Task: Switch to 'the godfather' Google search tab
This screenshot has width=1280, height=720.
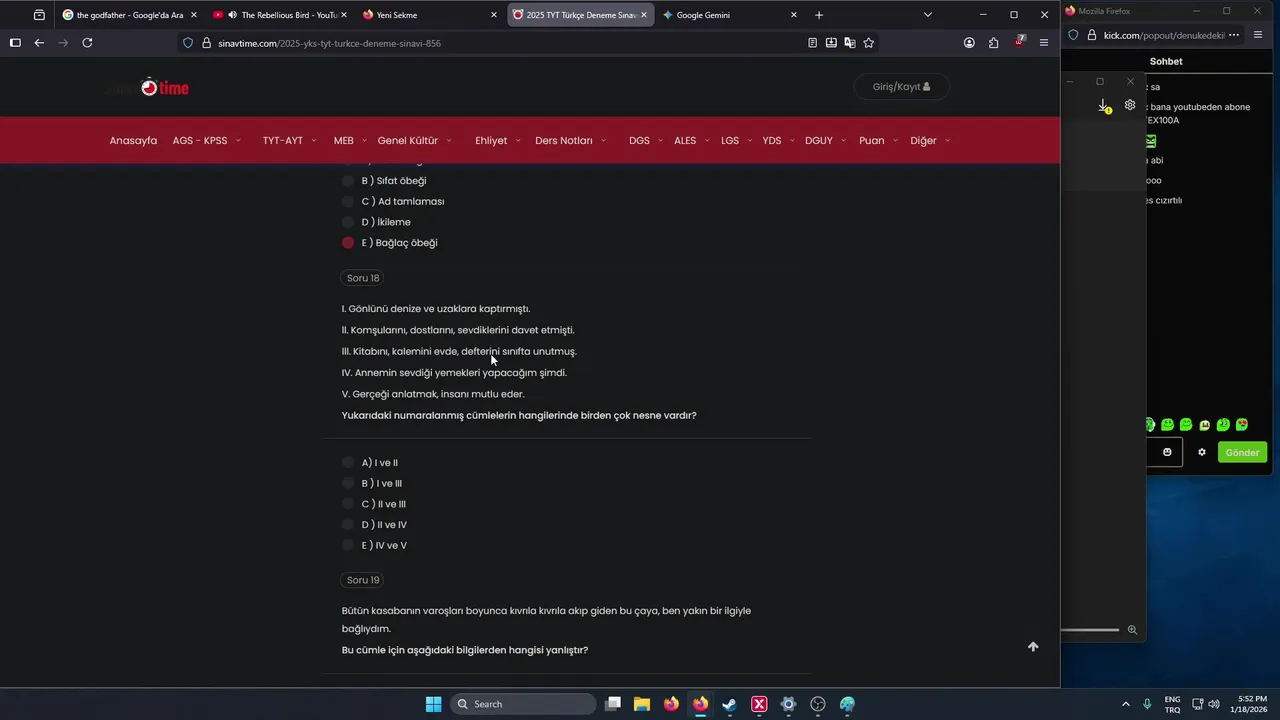Action: point(130,15)
